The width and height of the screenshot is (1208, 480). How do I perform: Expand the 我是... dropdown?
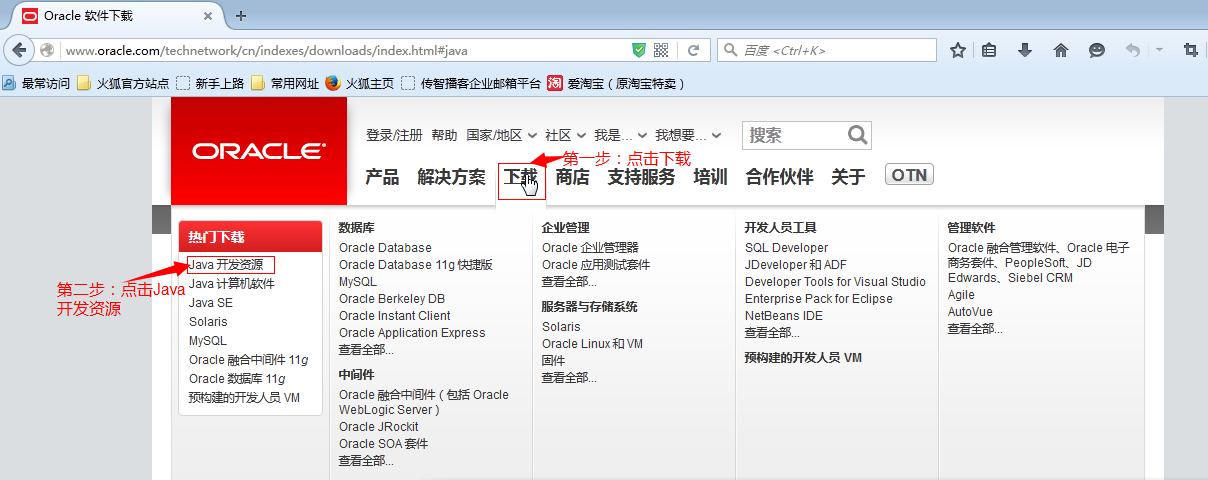tap(620, 135)
